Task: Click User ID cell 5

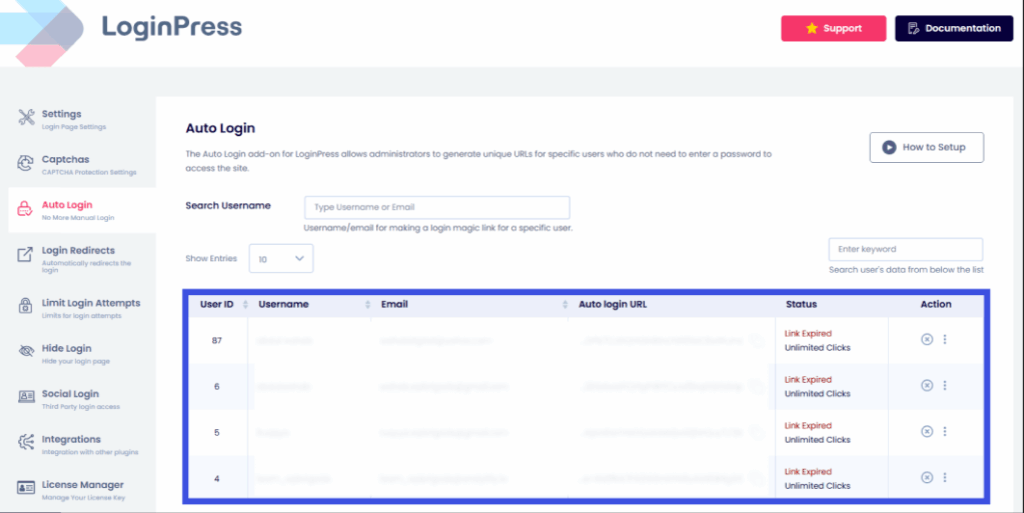Action: point(217,433)
